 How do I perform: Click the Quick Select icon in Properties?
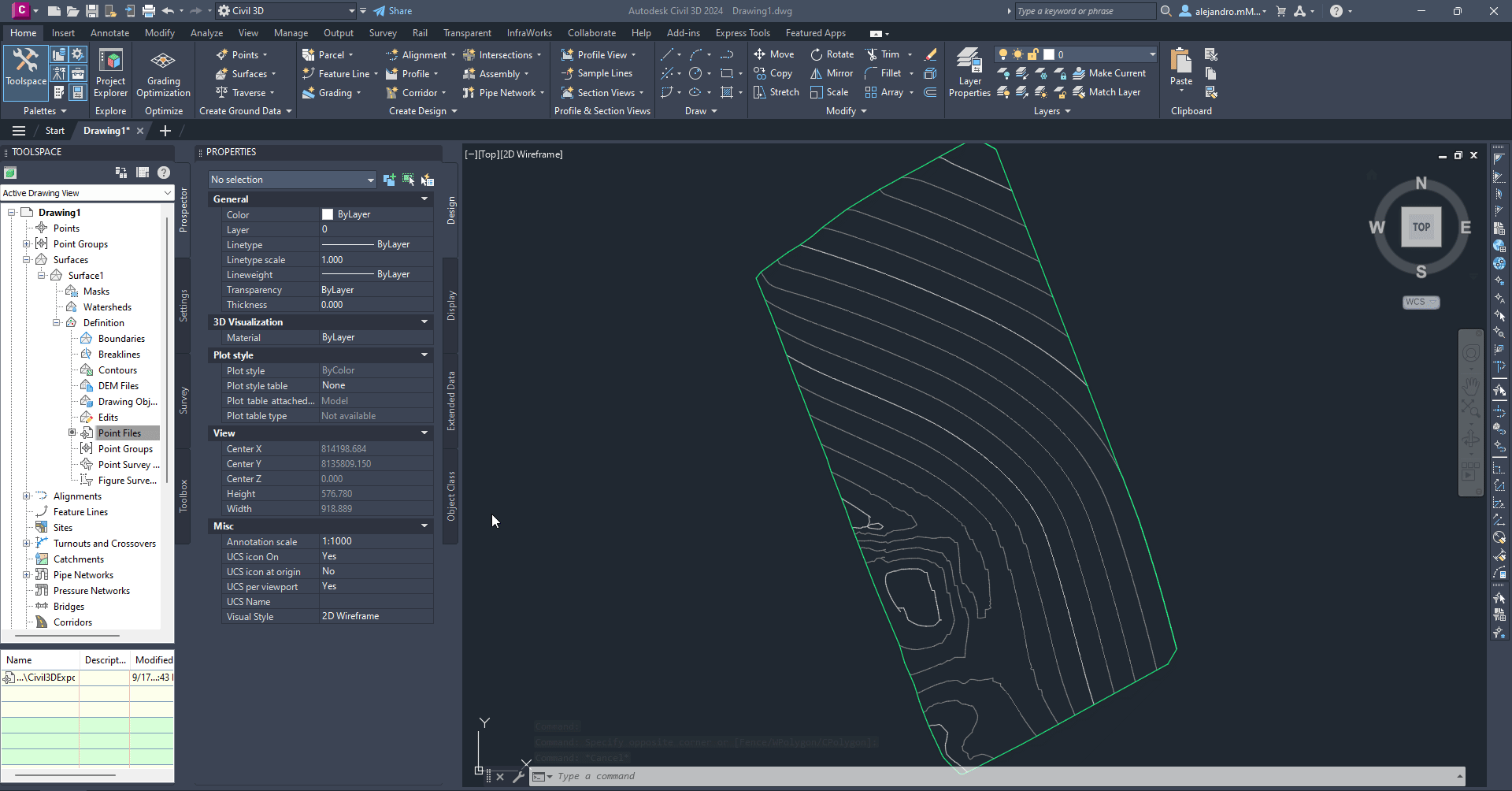[x=428, y=180]
